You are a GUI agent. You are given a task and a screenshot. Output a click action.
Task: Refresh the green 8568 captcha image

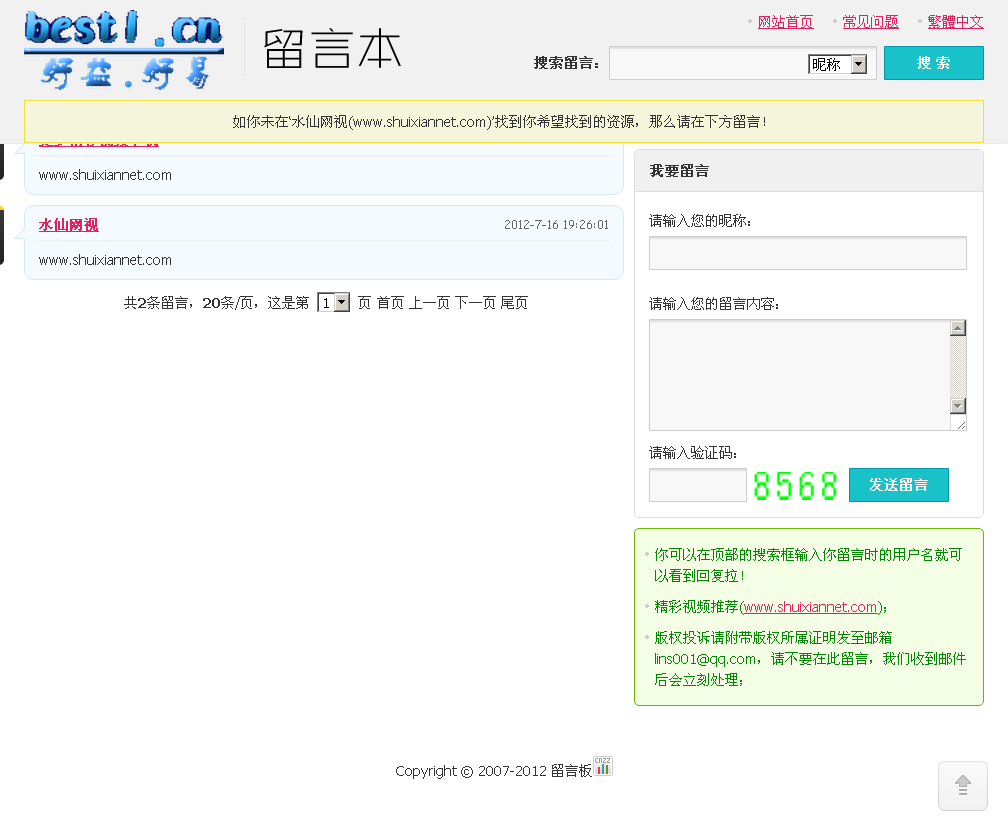pyautogui.click(x=795, y=486)
